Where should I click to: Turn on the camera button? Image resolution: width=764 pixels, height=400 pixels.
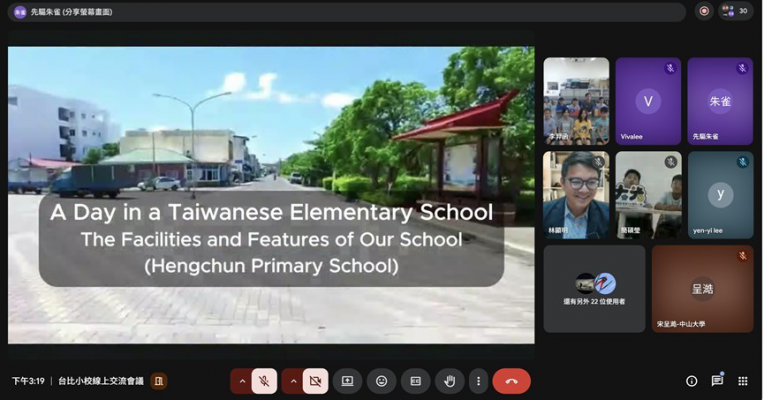(x=315, y=381)
